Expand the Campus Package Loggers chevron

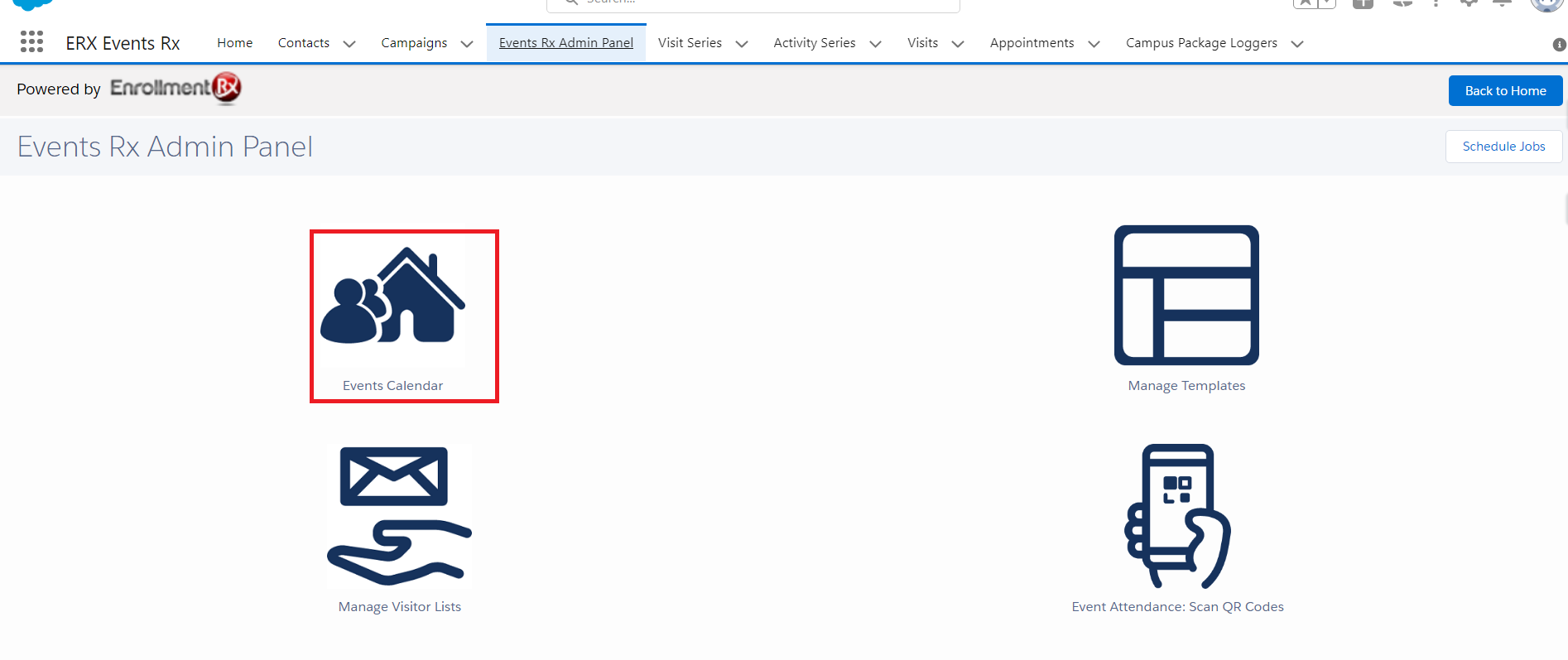coord(1297,44)
